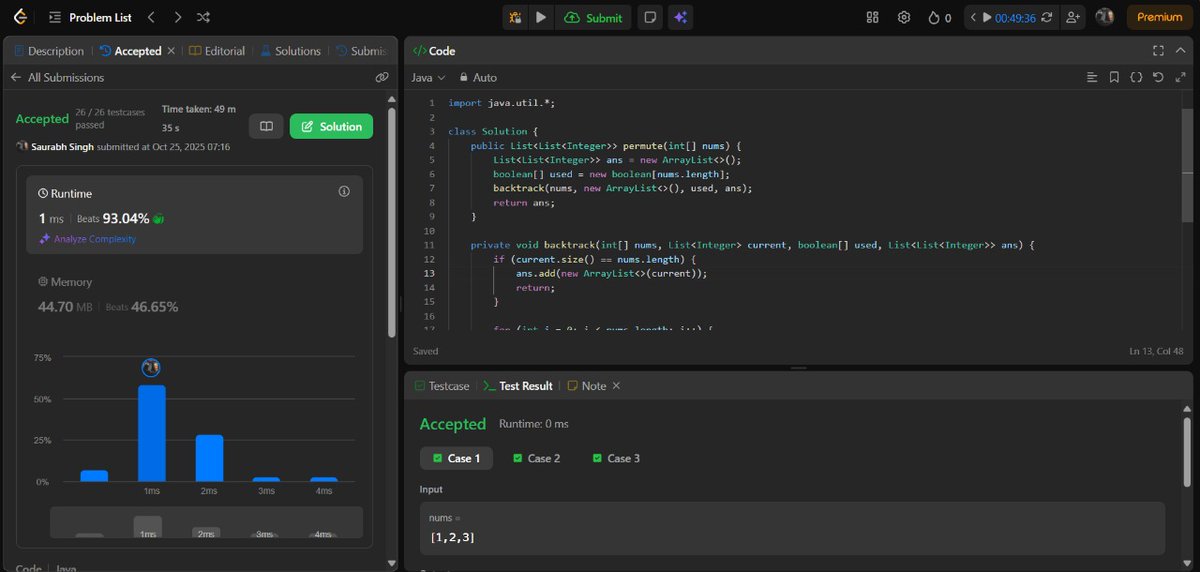This screenshot has height=572, width=1200.
Task: Select Case 1 test result
Action: click(456, 458)
